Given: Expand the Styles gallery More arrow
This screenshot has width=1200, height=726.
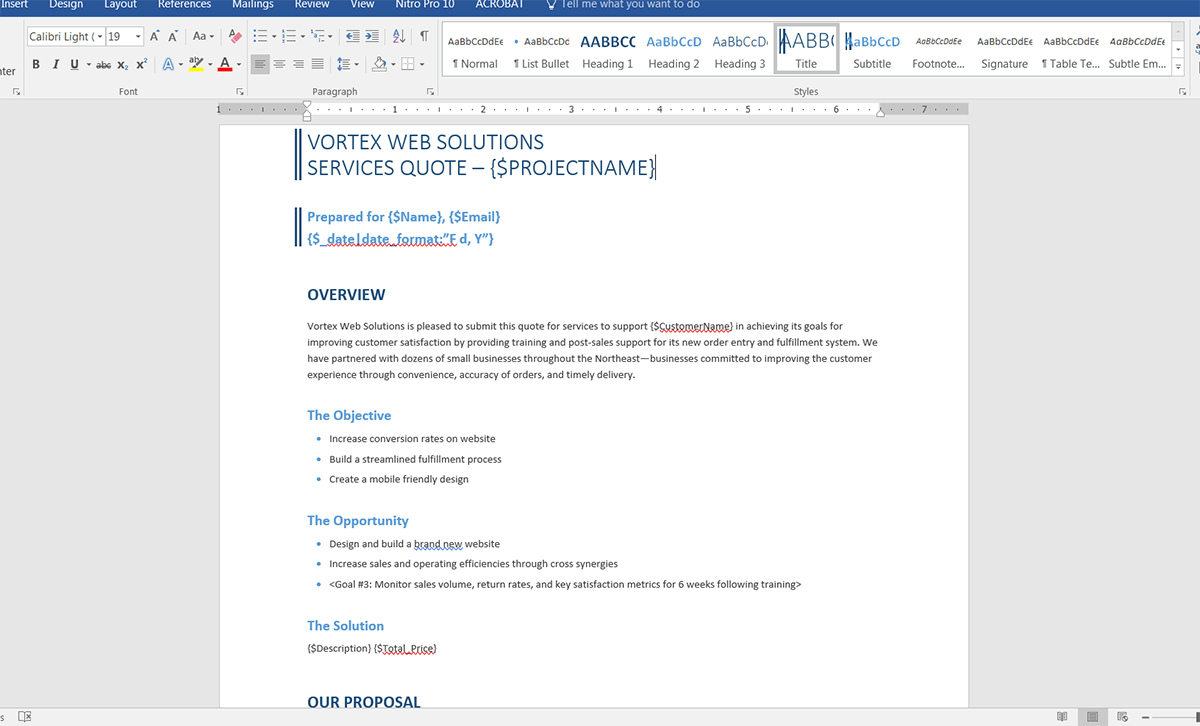Looking at the screenshot, I should point(1179,69).
